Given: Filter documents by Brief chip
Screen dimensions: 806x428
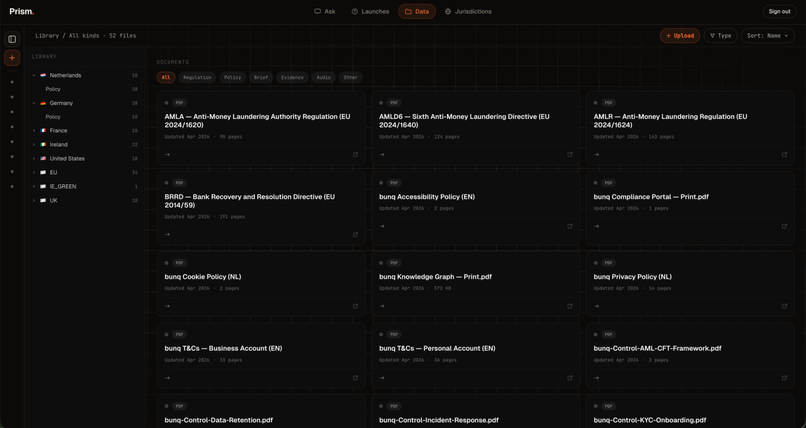Looking at the screenshot, I should click(x=261, y=78).
